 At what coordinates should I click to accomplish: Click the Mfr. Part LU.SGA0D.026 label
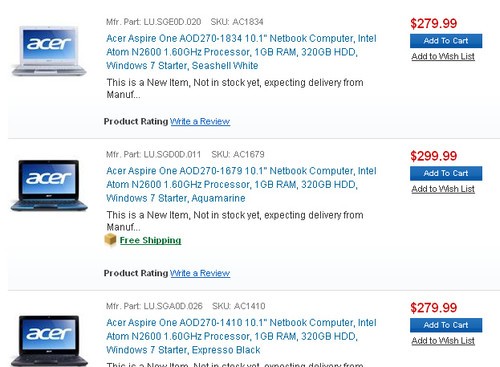point(154,306)
